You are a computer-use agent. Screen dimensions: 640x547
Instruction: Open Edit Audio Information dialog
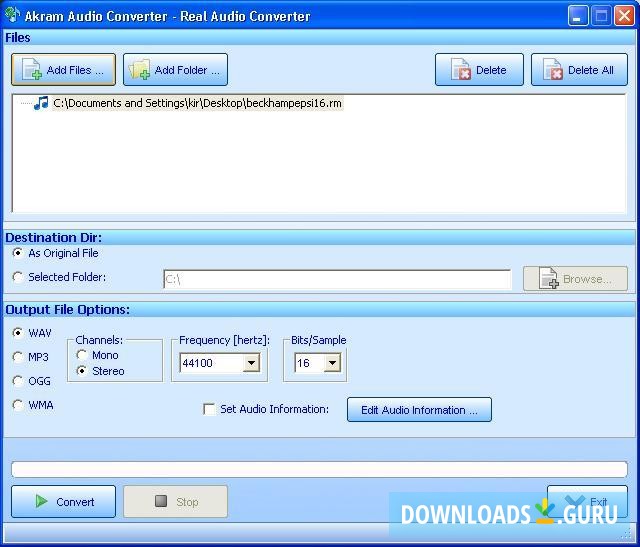419,410
